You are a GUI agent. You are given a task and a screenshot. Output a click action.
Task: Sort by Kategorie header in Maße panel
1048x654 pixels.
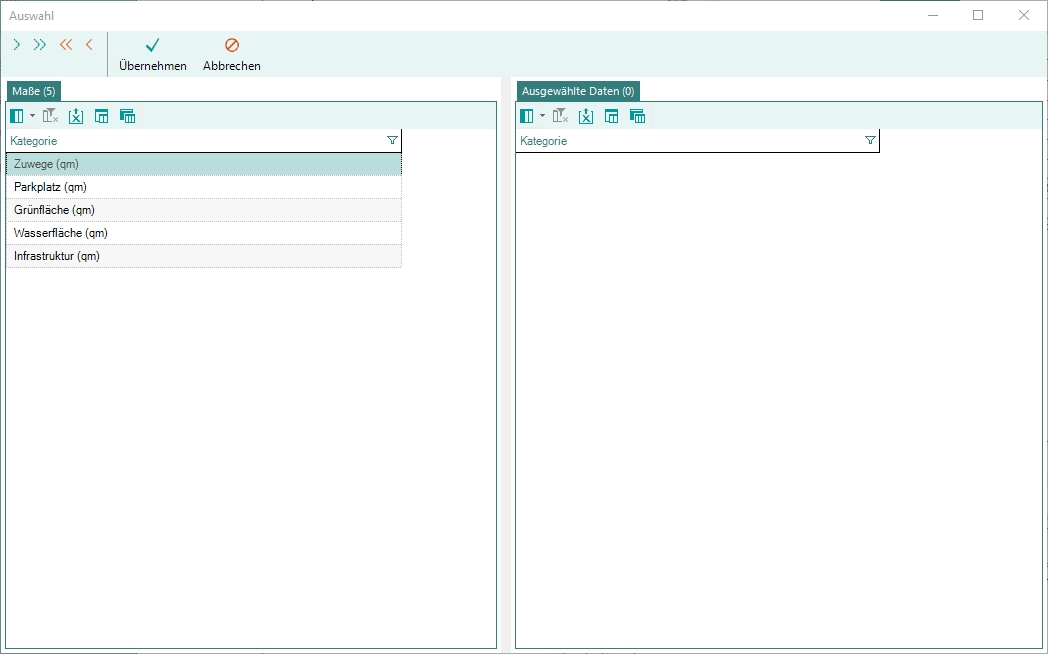pyautogui.click(x=150, y=141)
